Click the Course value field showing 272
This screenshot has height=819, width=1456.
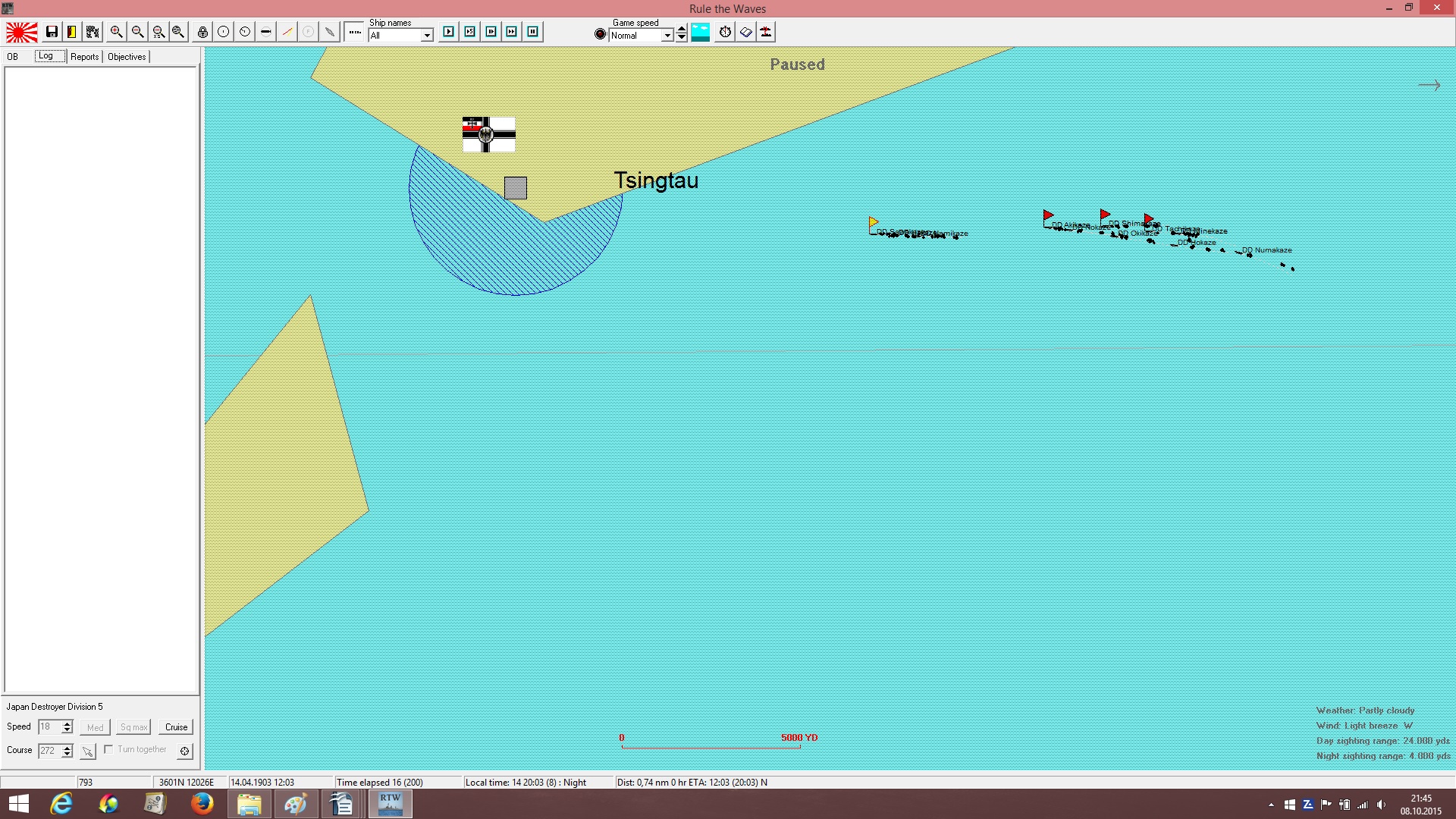point(50,751)
